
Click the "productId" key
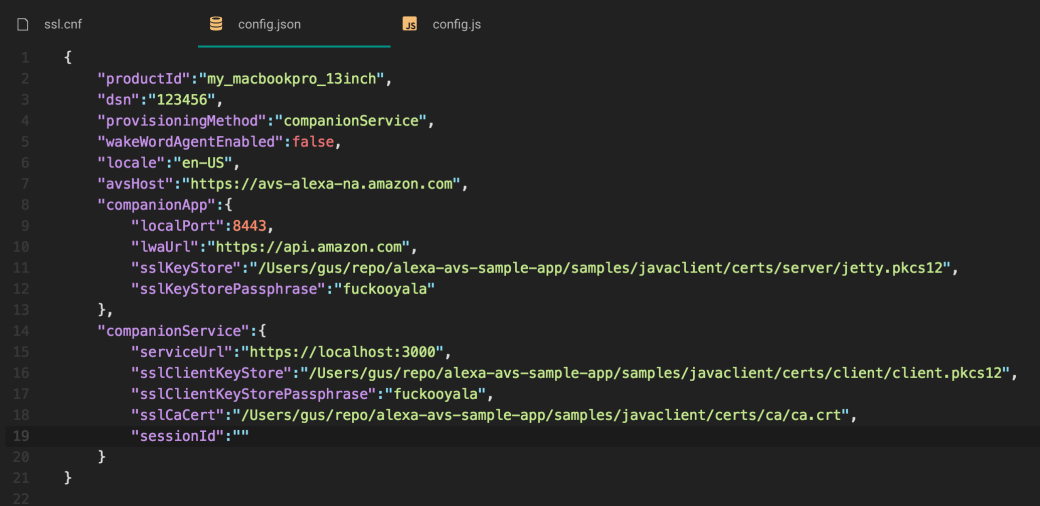(144, 79)
